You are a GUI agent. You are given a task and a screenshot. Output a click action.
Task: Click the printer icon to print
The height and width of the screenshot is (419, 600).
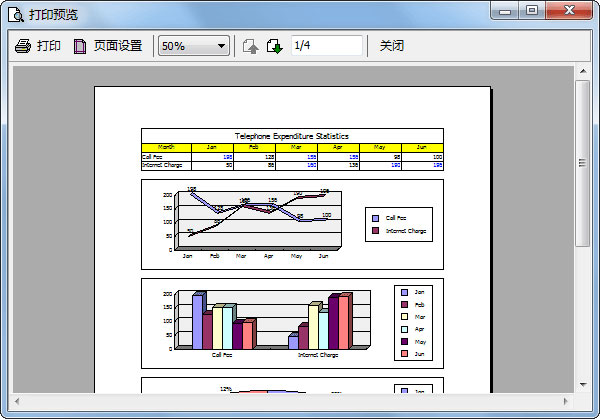click(x=23, y=46)
